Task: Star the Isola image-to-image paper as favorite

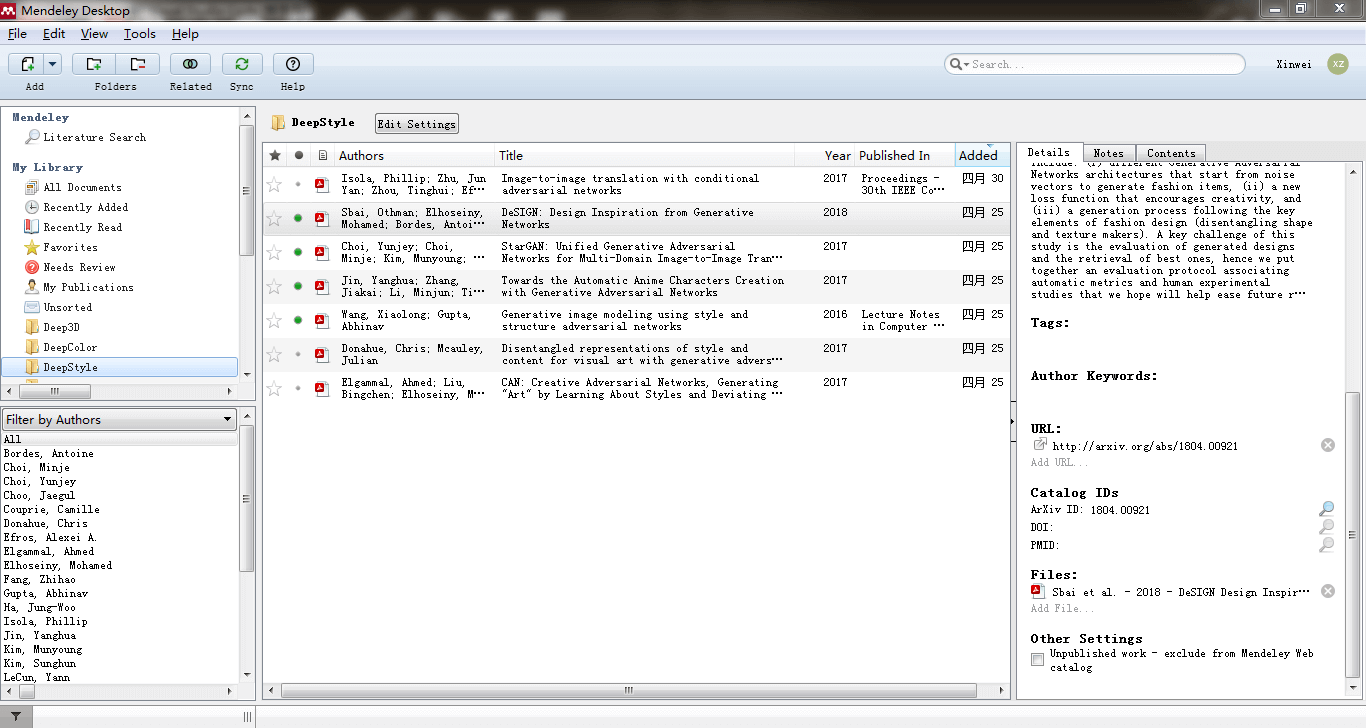Action: point(274,184)
